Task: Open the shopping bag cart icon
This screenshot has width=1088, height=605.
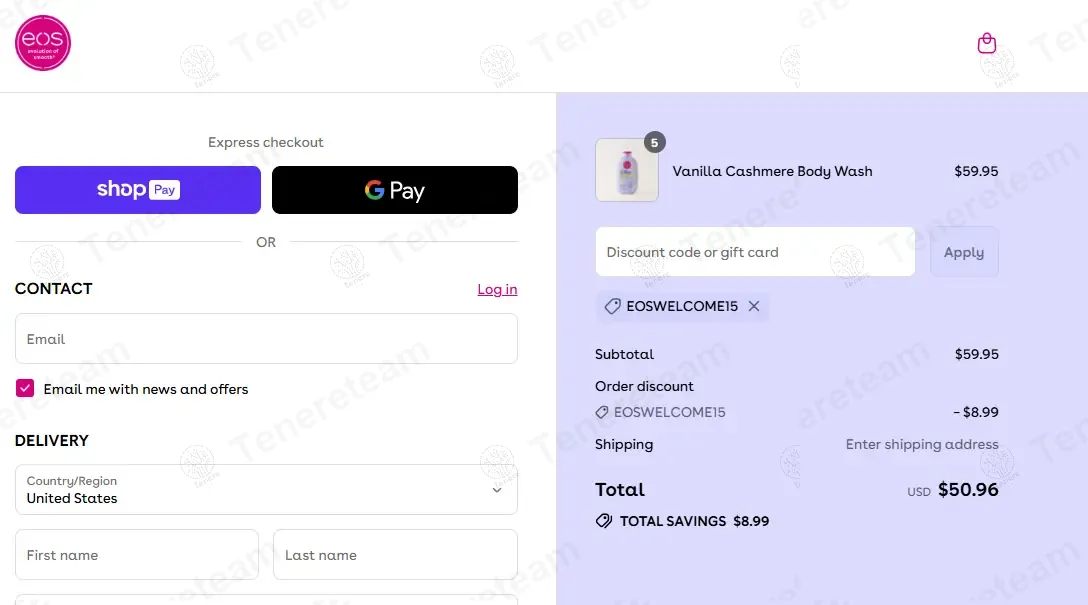Action: (x=987, y=43)
